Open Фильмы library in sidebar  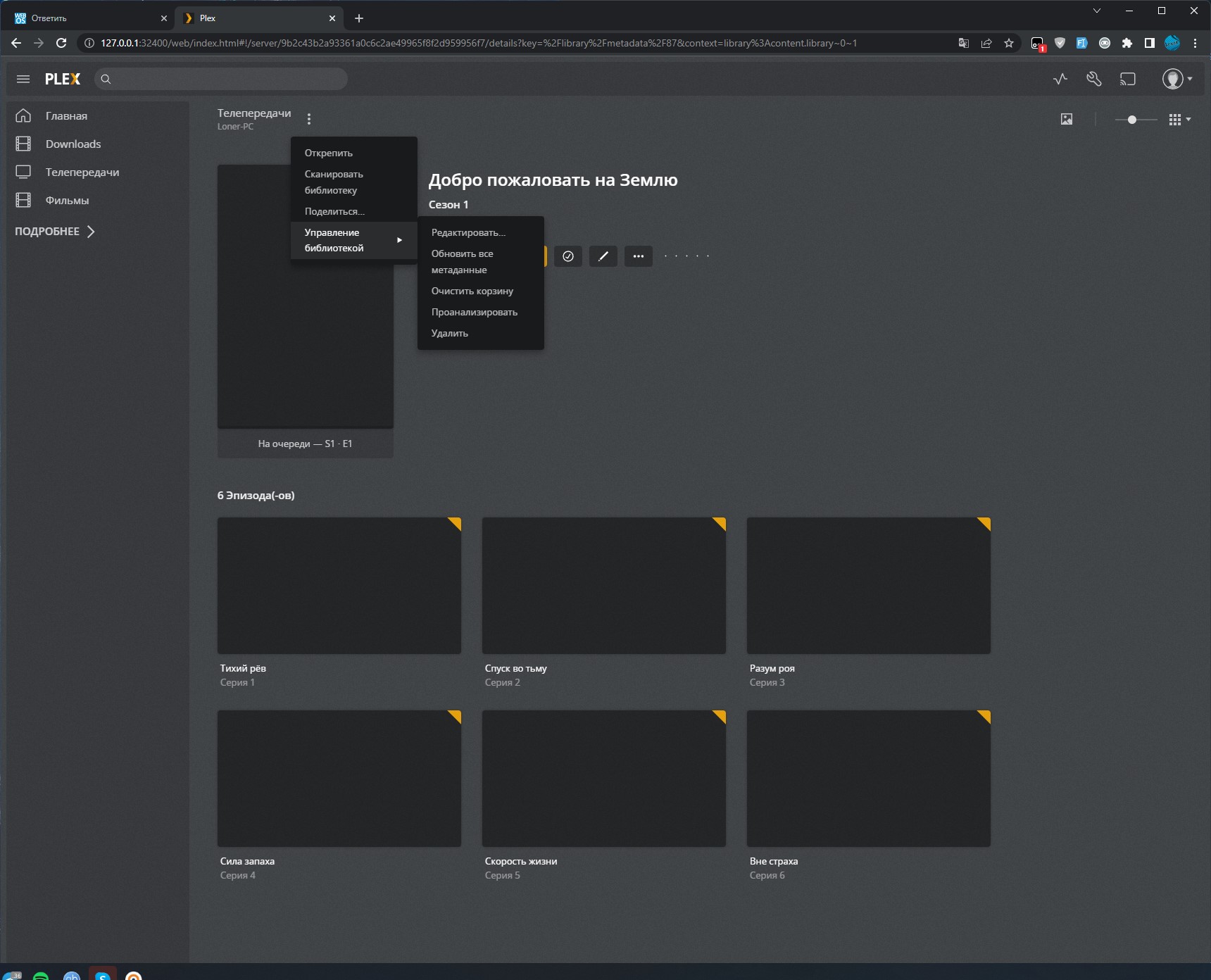point(67,201)
